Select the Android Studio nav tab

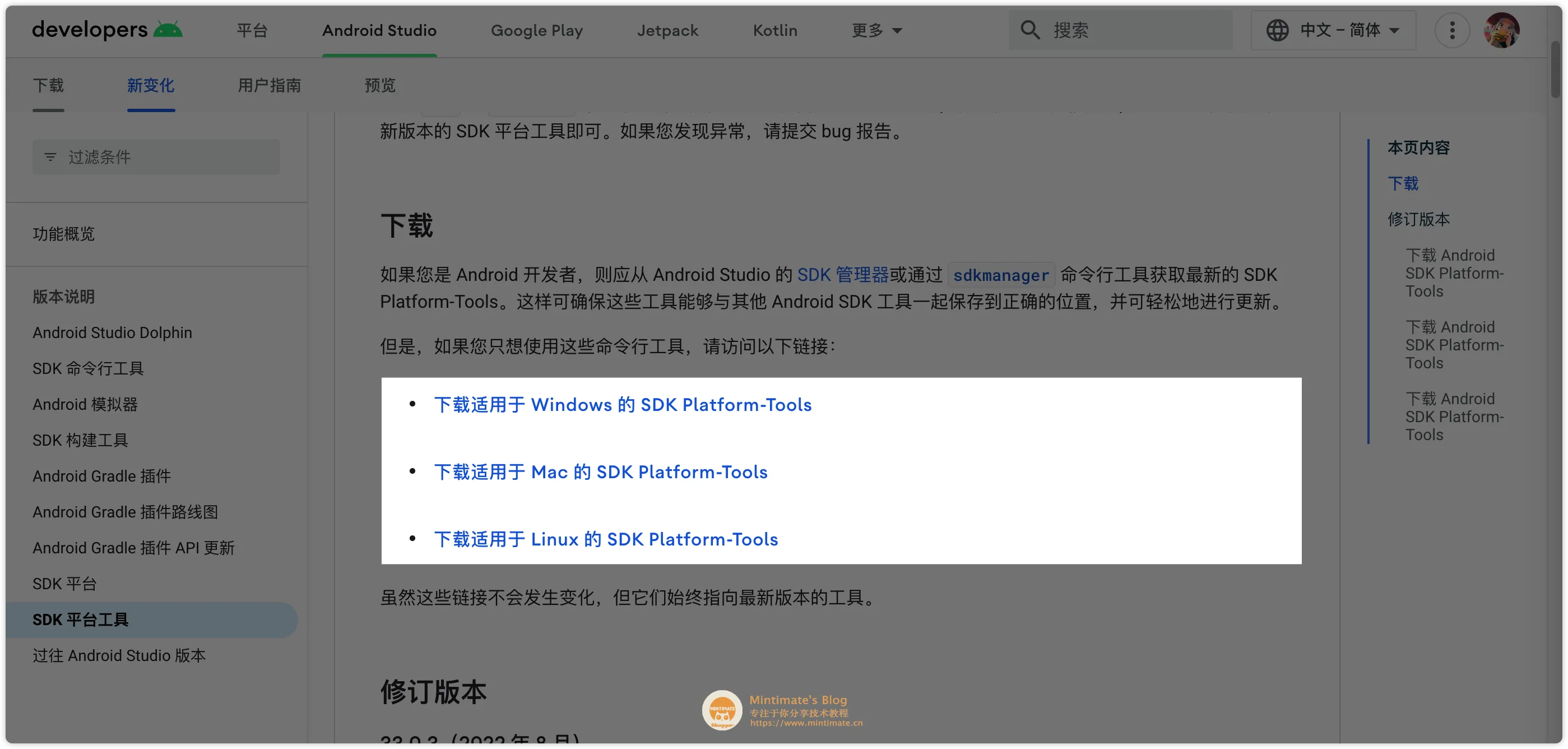click(379, 30)
